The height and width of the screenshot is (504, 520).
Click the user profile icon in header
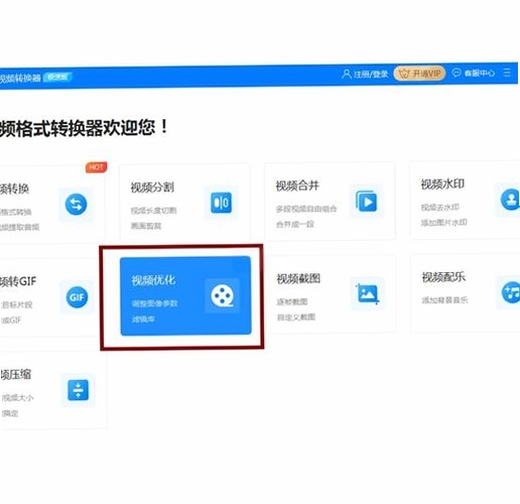click(x=347, y=74)
